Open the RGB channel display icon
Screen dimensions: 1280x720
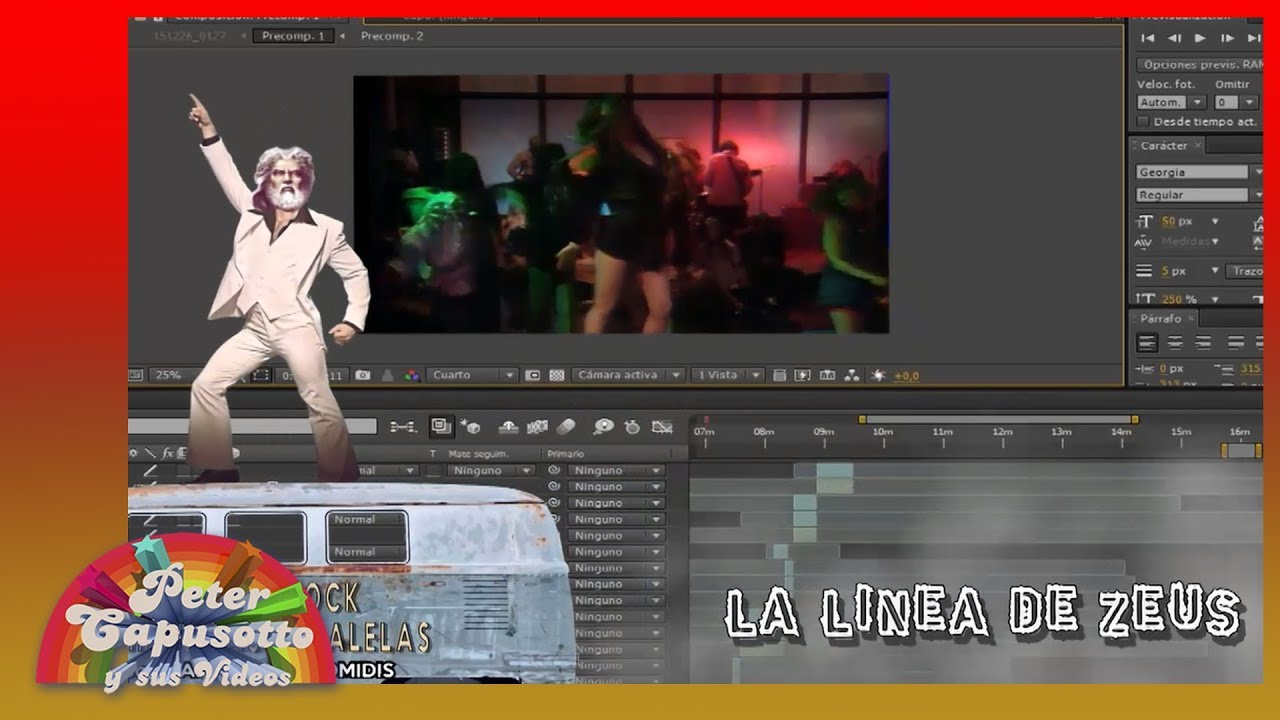(x=411, y=375)
